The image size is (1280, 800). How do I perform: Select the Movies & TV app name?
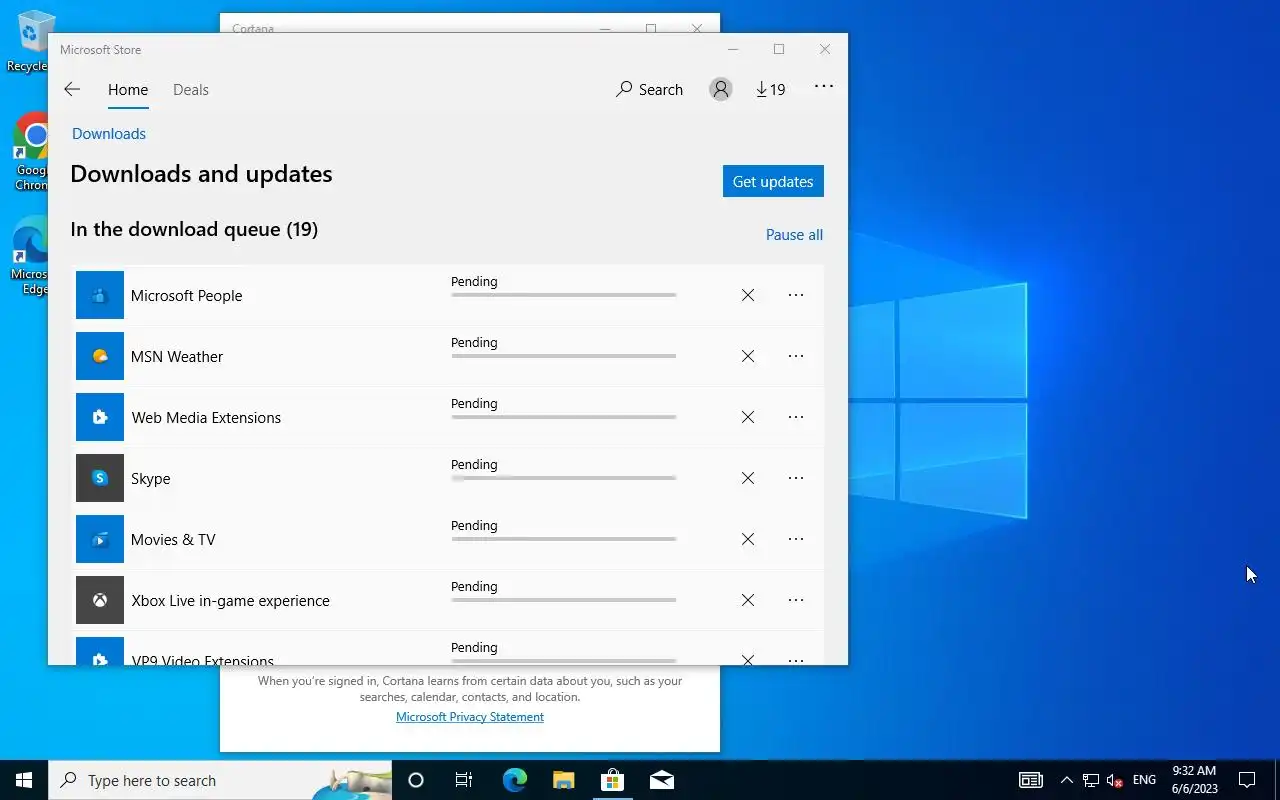(x=173, y=540)
